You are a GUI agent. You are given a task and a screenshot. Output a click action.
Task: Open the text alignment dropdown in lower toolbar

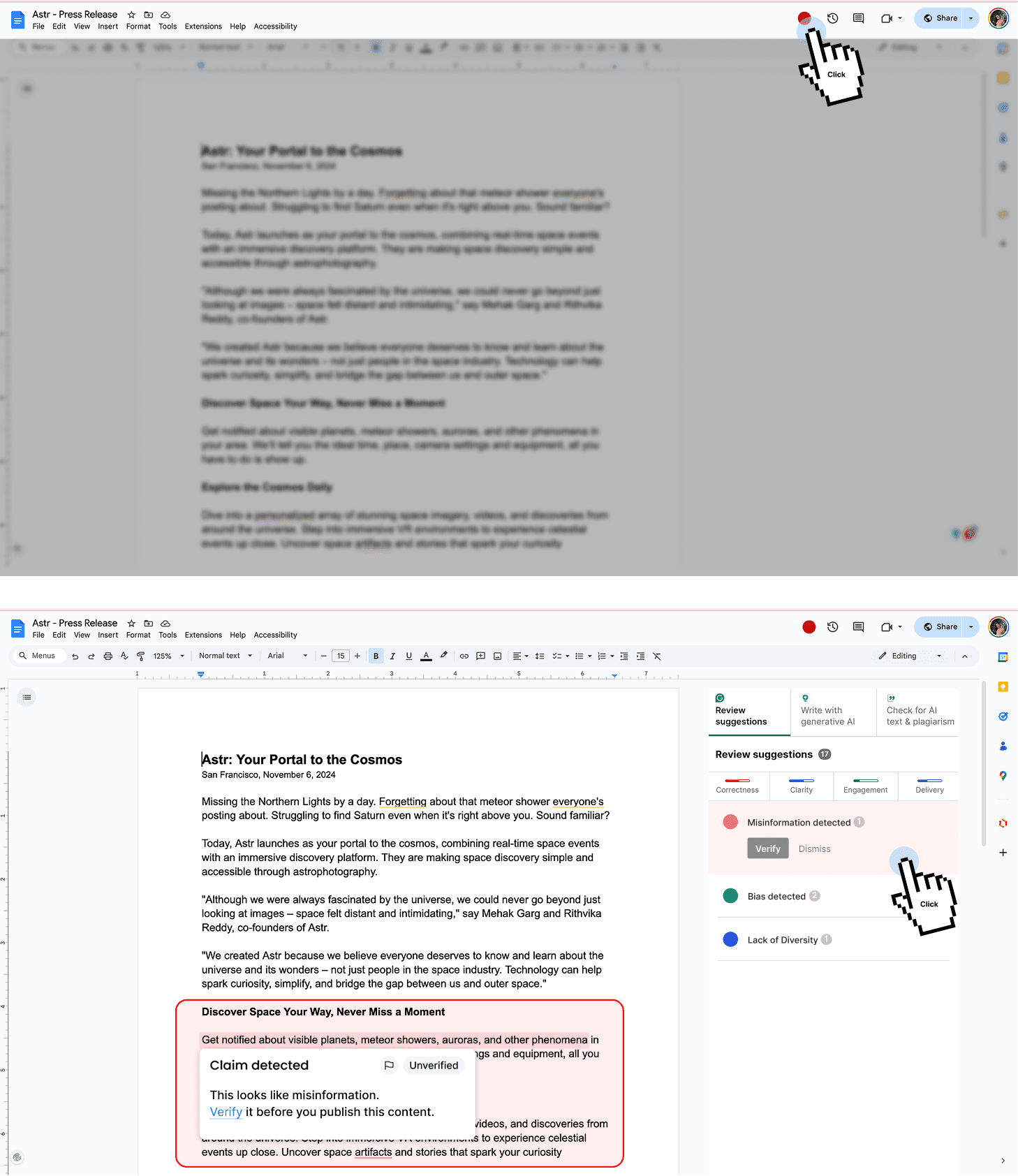[520, 656]
